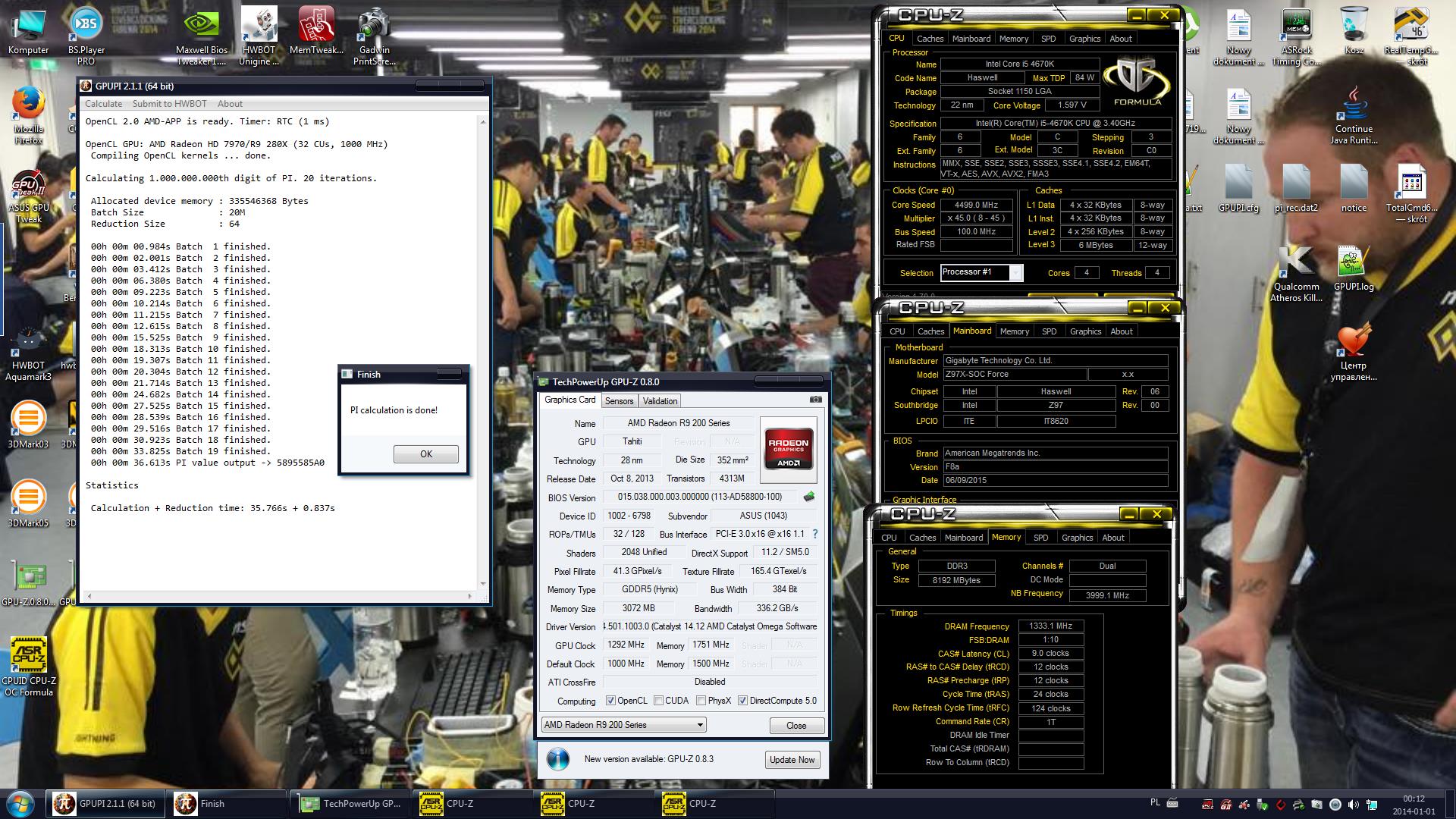Toggle the PhysX checkbox in GPU-Z
Viewport: 1456px width, 819px height.
tap(701, 701)
